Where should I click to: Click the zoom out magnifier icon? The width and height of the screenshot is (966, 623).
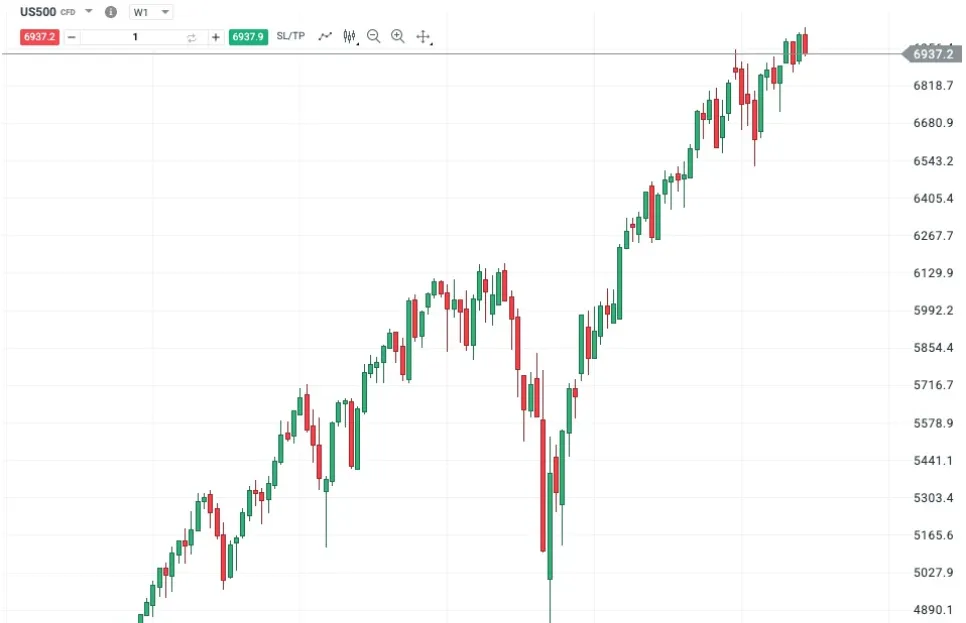373,36
